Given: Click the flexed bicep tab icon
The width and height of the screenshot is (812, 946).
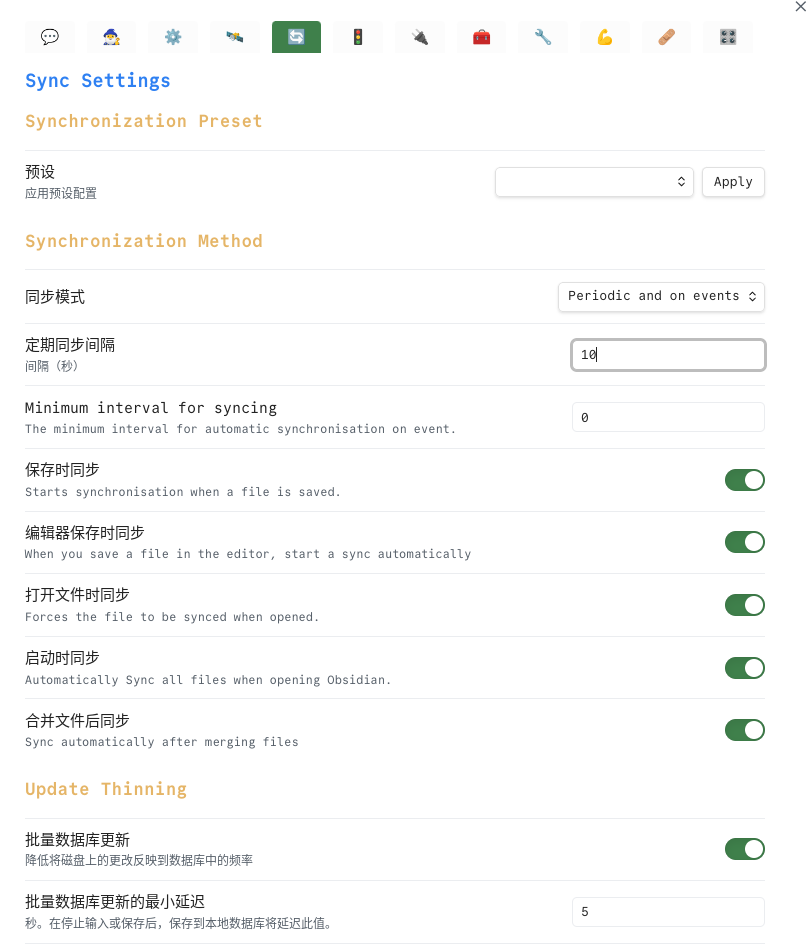Looking at the screenshot, I should (605, 37).
